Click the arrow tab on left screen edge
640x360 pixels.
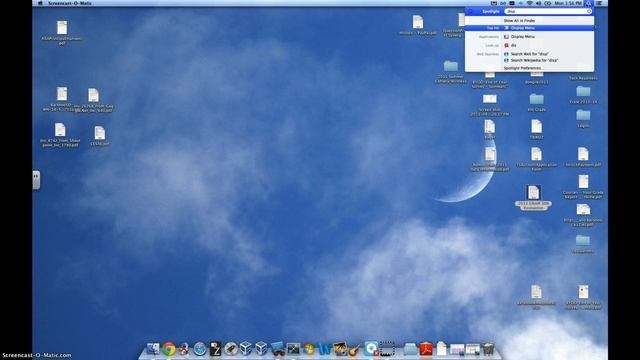(x=36, y=180)
